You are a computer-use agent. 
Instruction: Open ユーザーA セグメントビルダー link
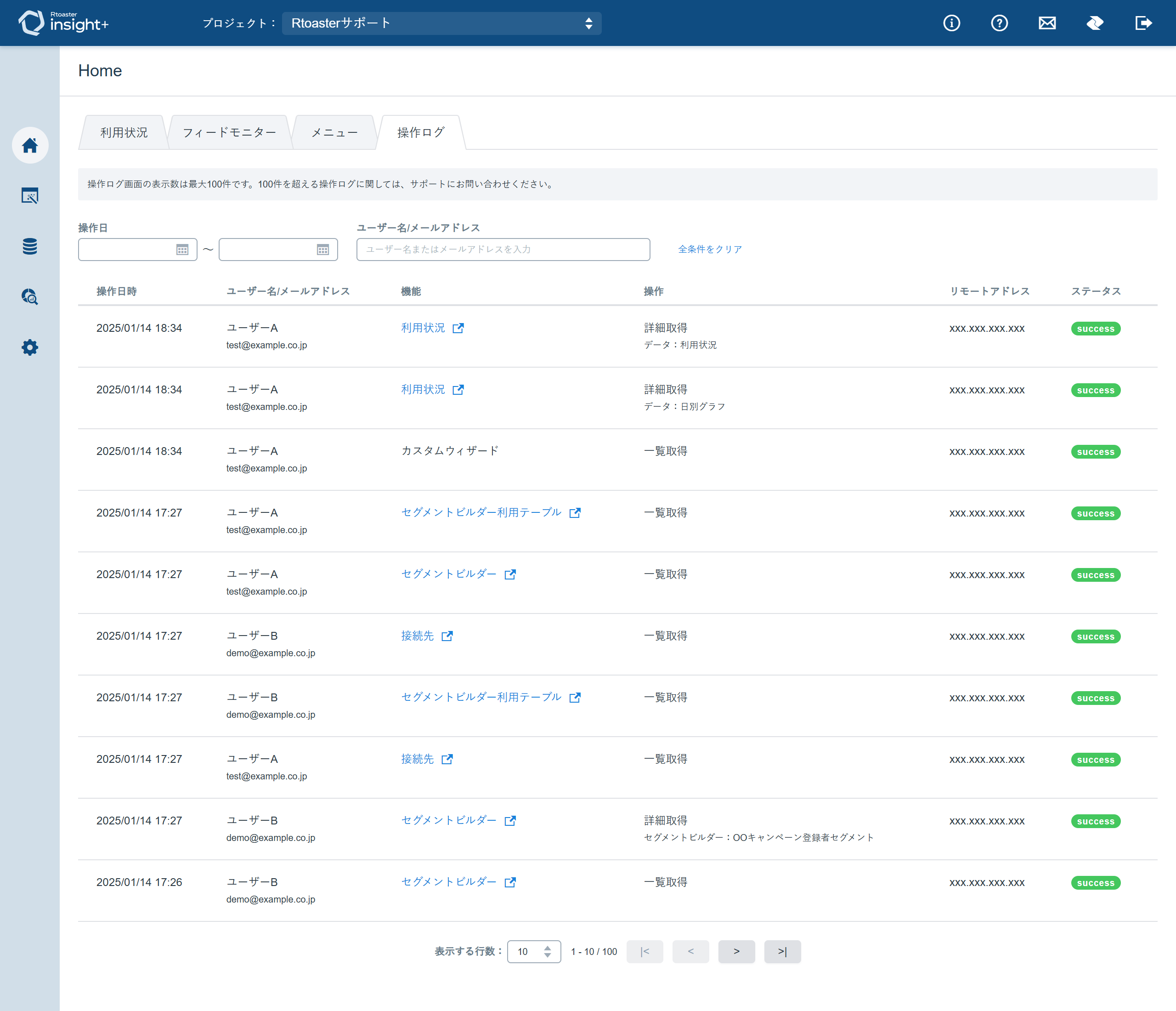[x=449, y=574]
